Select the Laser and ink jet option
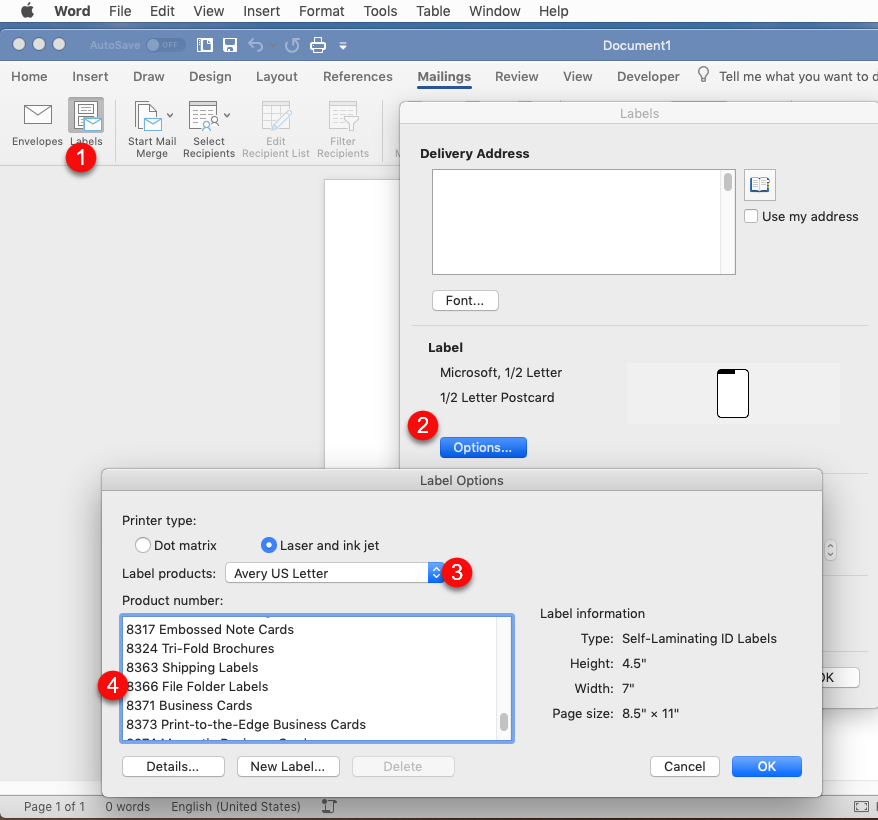 pyautogui.click(x=269, y=545)
